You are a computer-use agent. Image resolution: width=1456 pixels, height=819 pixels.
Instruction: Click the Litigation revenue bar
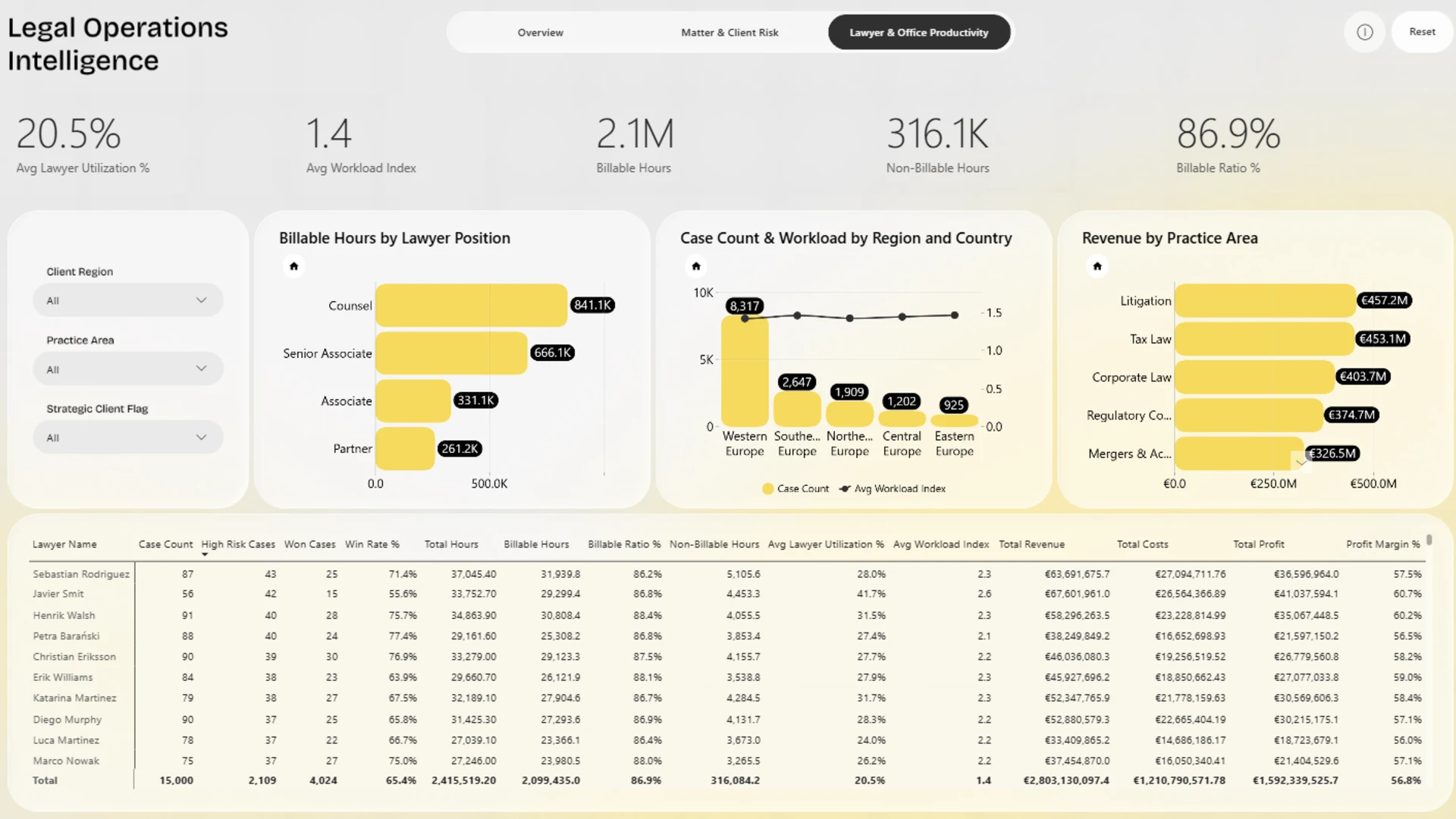[x=1264, y=300]
